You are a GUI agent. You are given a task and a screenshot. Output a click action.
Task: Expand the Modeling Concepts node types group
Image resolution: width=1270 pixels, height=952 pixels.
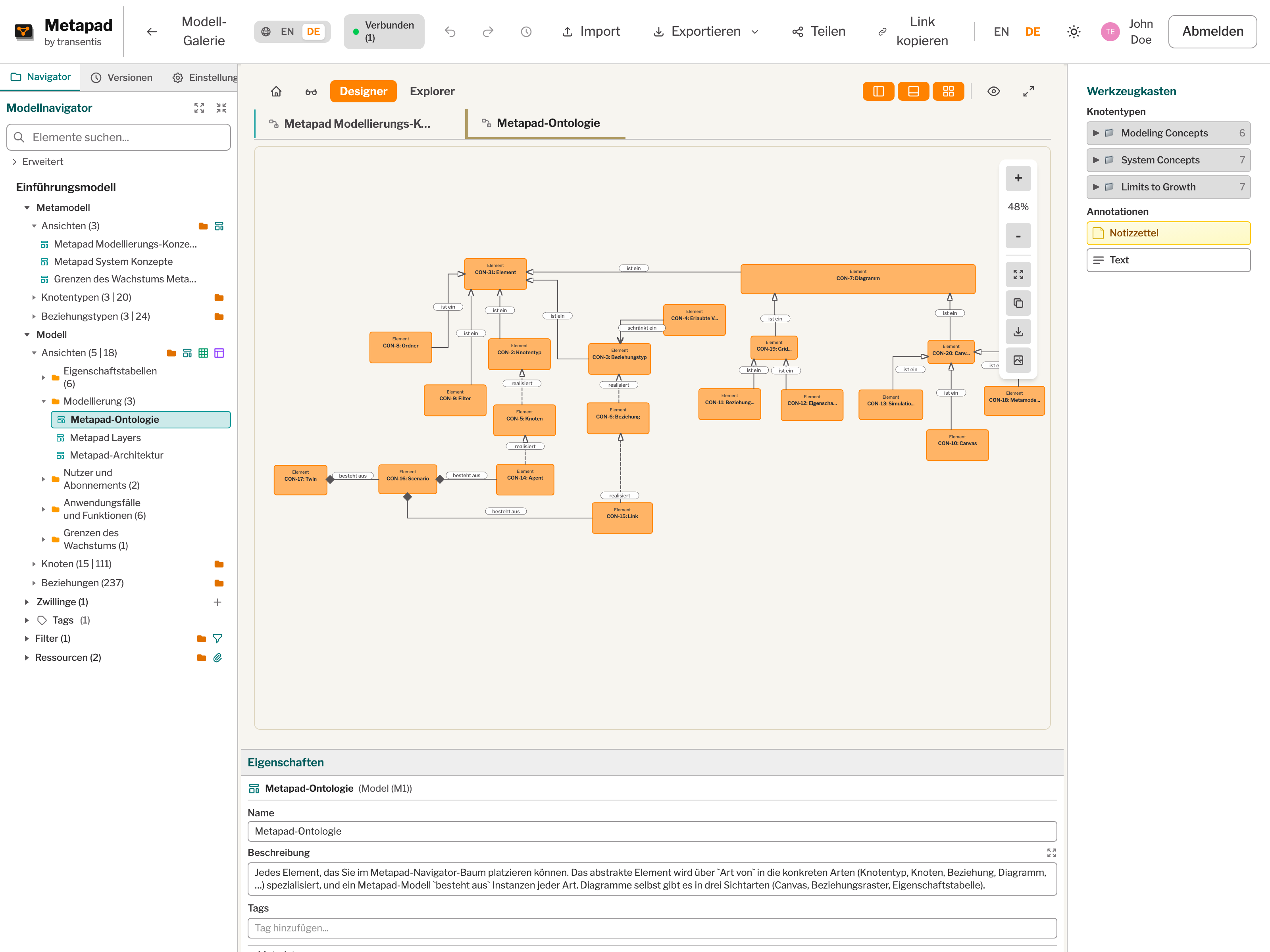tap(1168, 133)
